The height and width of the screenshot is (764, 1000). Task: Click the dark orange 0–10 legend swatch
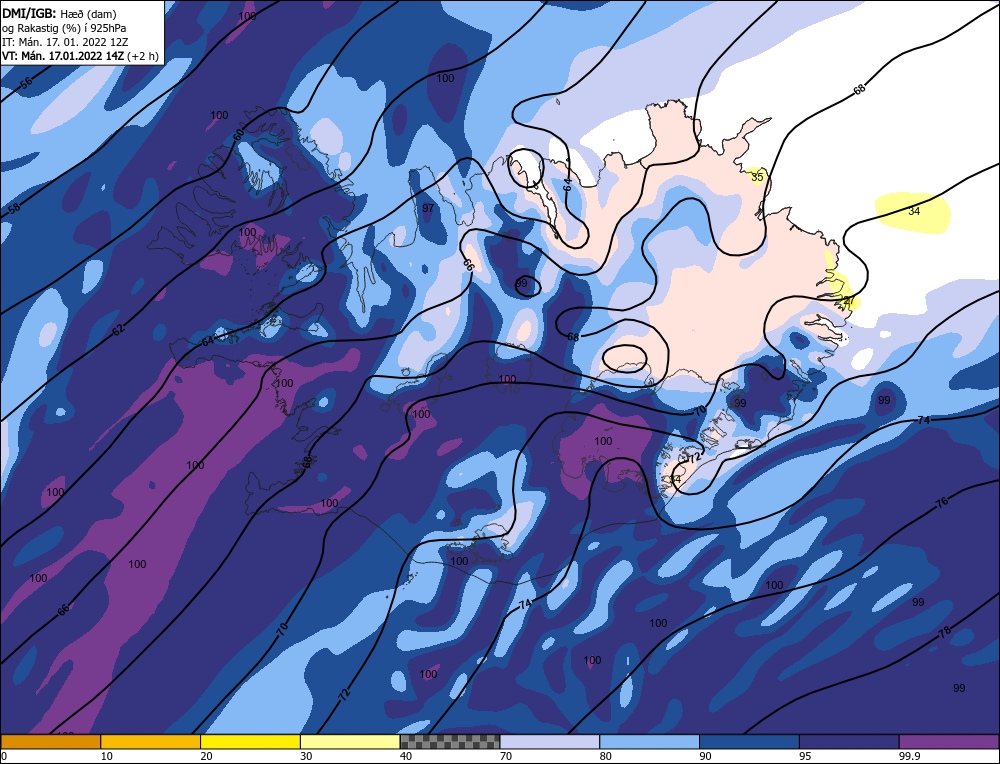(x=50, y=741)
